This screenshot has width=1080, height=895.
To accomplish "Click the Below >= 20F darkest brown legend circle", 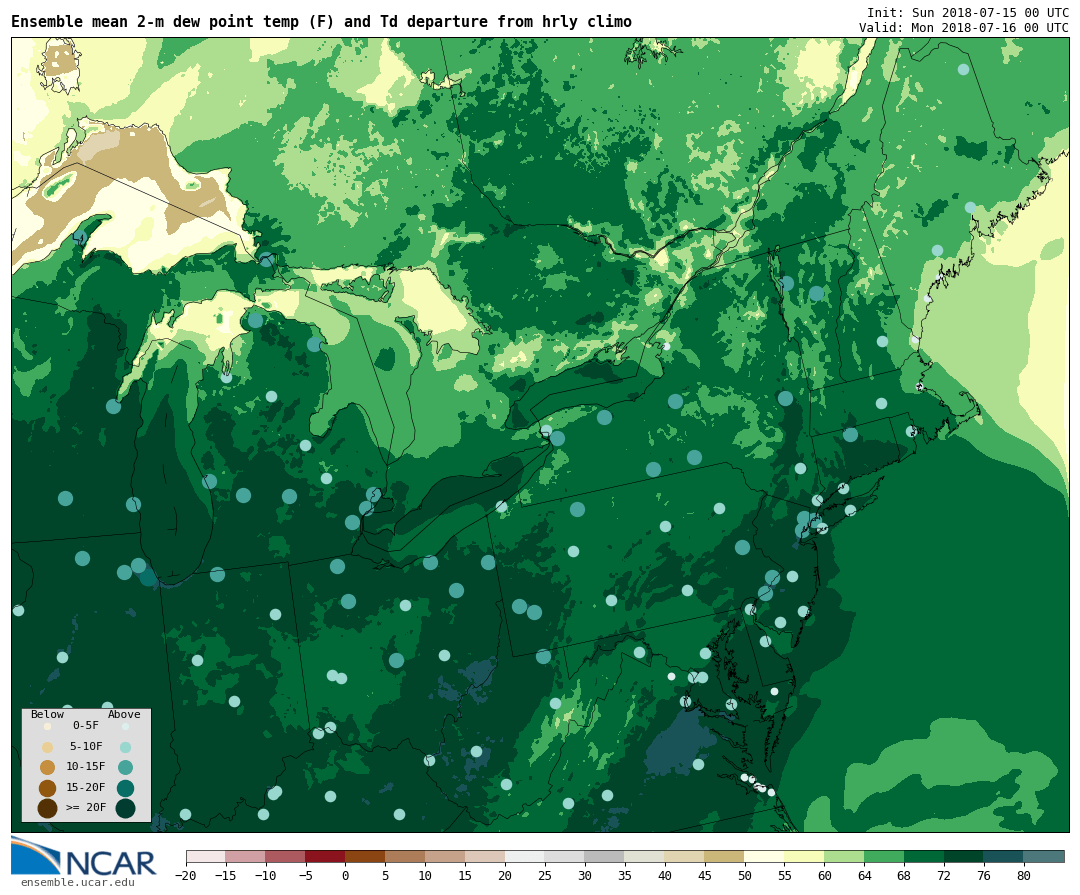I will [47, 808].
